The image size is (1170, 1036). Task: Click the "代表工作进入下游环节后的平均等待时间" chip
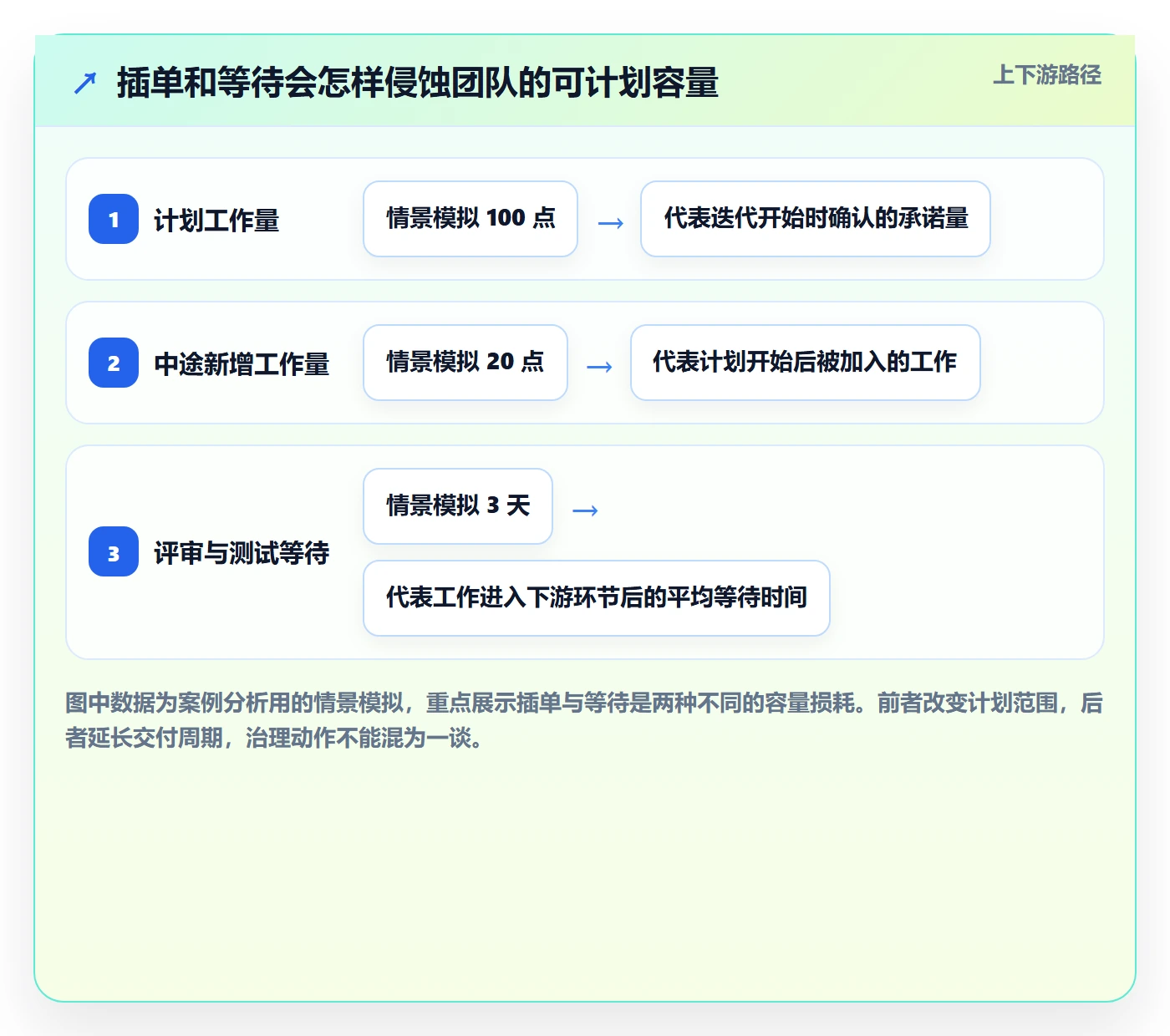pyautogui.click(x=597, y=598)
